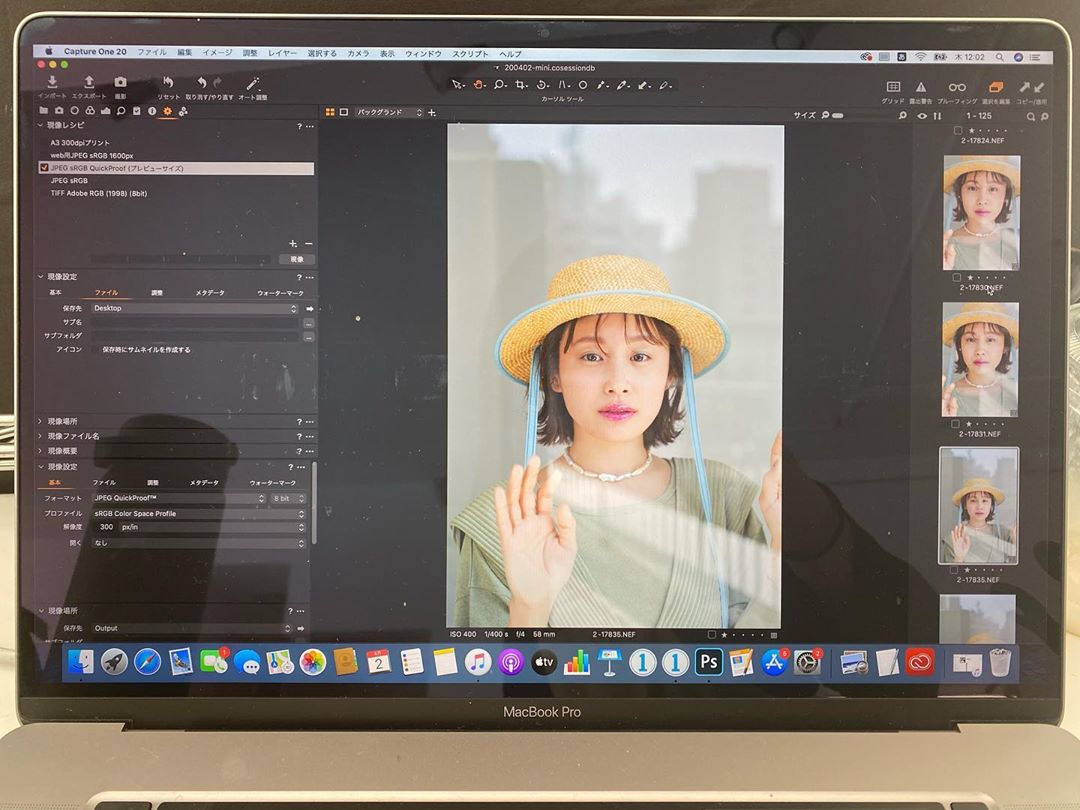Screen dimensions: 1080x810
Task: Open the sRGB Color Space Profile dropdown
Action: tap(198, 513)
